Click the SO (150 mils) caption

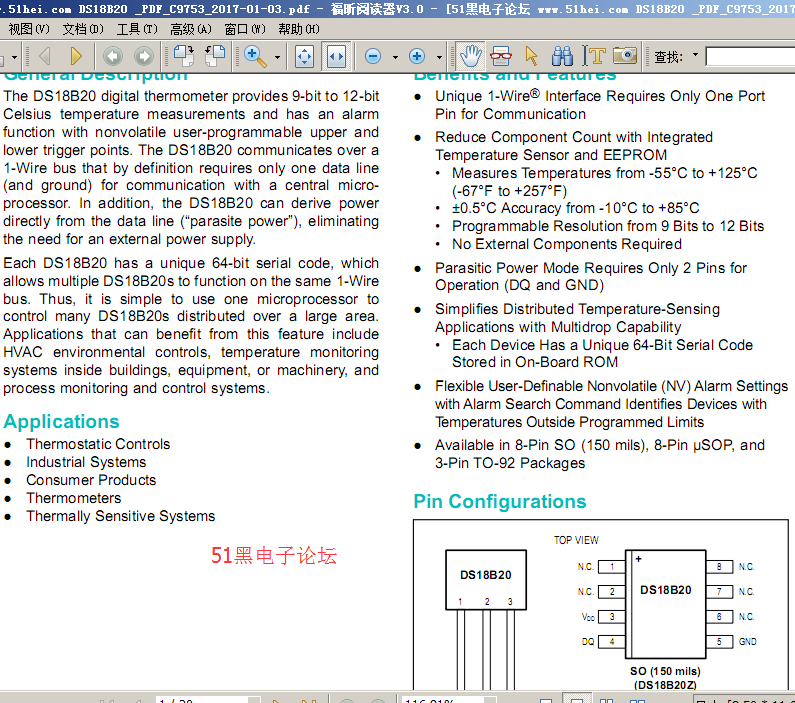click(x=665, y=671)
